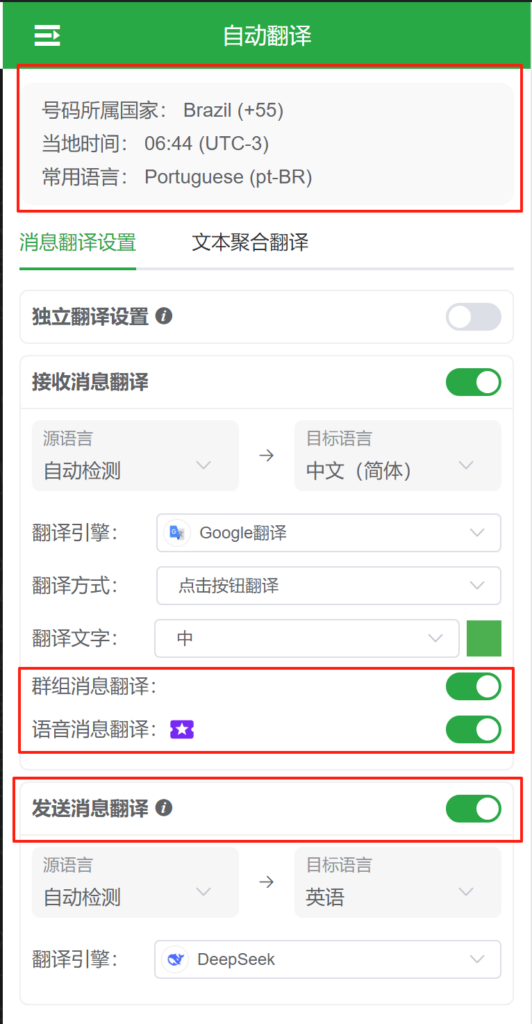Pick the green translation text color swatch
532x1024 pixels.
[484, 638]
